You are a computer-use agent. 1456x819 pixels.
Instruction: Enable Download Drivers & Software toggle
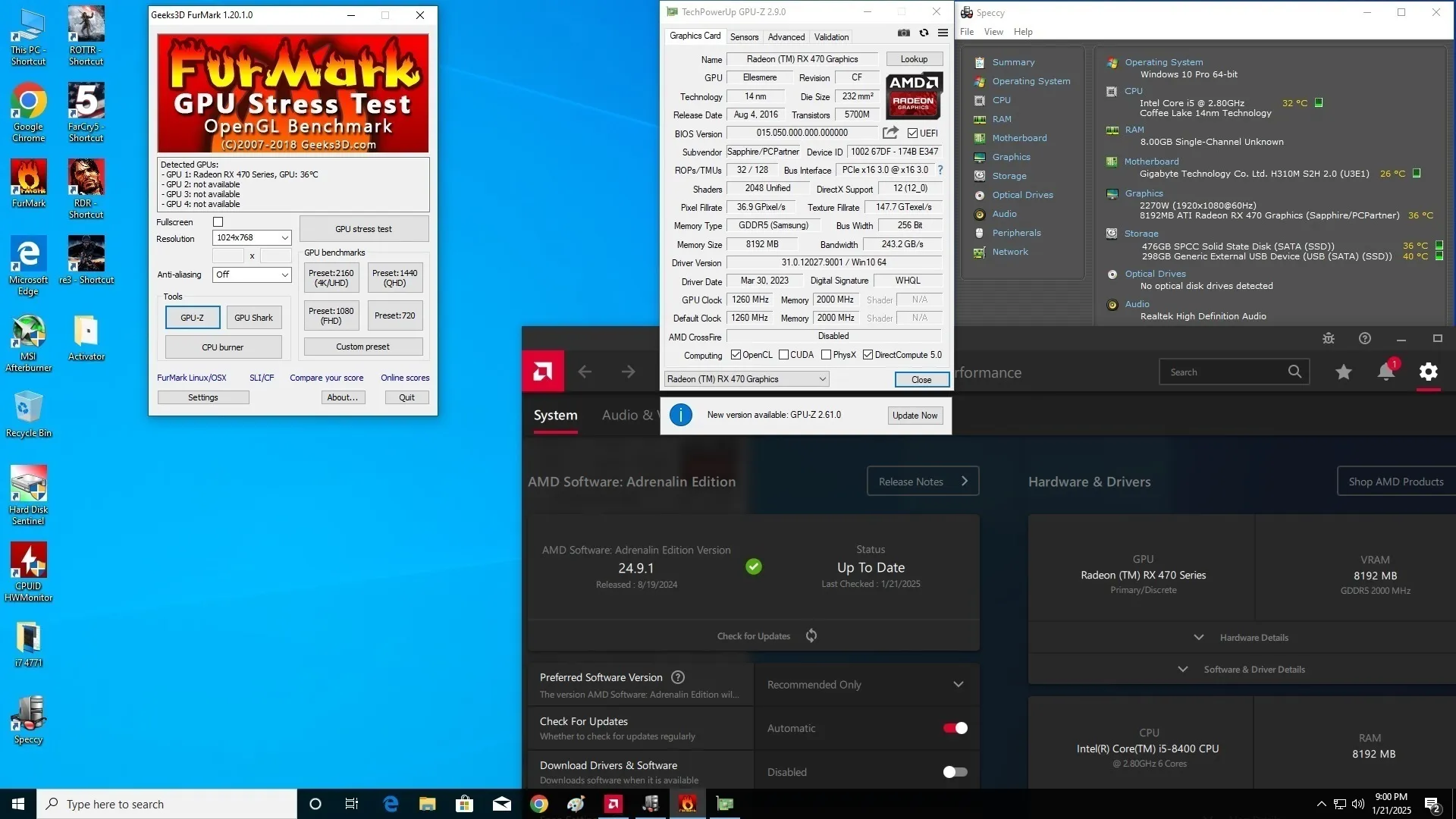(x=955, y=772)
